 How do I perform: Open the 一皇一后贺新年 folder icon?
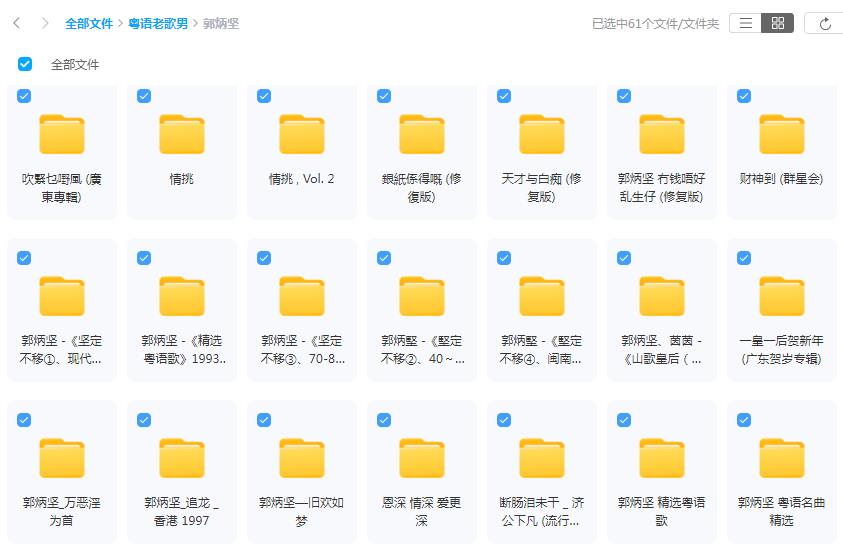(782, 296)
